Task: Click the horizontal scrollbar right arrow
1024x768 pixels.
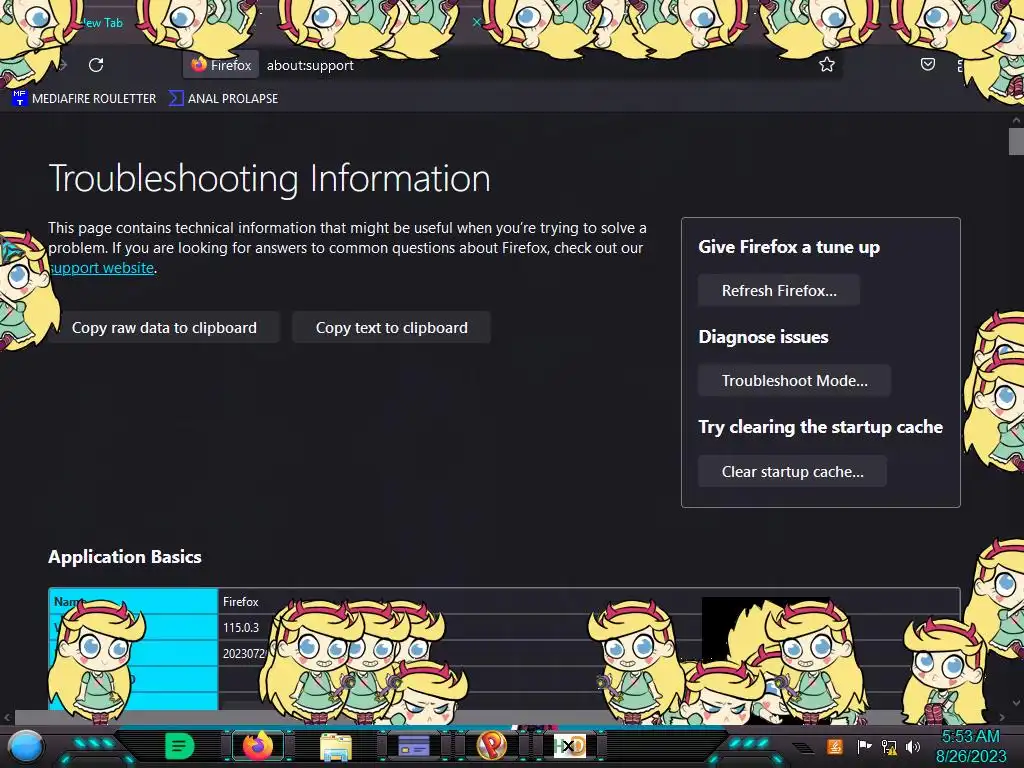Action: click(x=1003, y=717)
